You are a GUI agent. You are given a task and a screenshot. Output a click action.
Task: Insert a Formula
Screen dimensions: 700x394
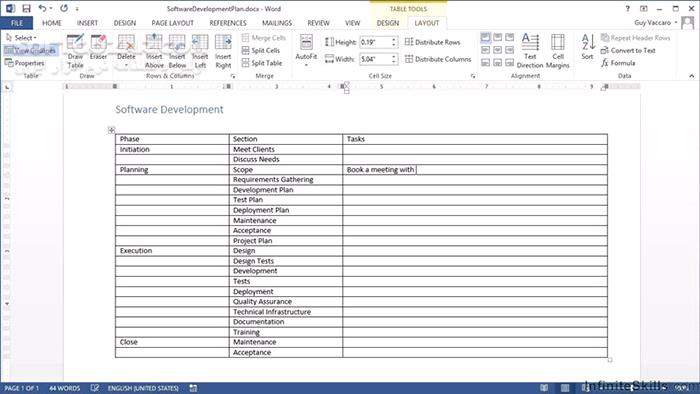pos(618,63)
